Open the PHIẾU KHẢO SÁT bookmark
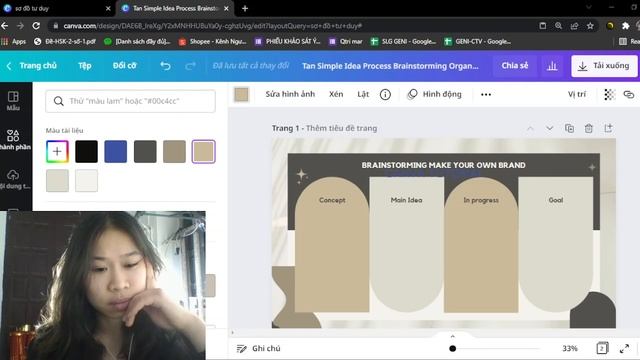640x360 pixels. pos(288,41)
